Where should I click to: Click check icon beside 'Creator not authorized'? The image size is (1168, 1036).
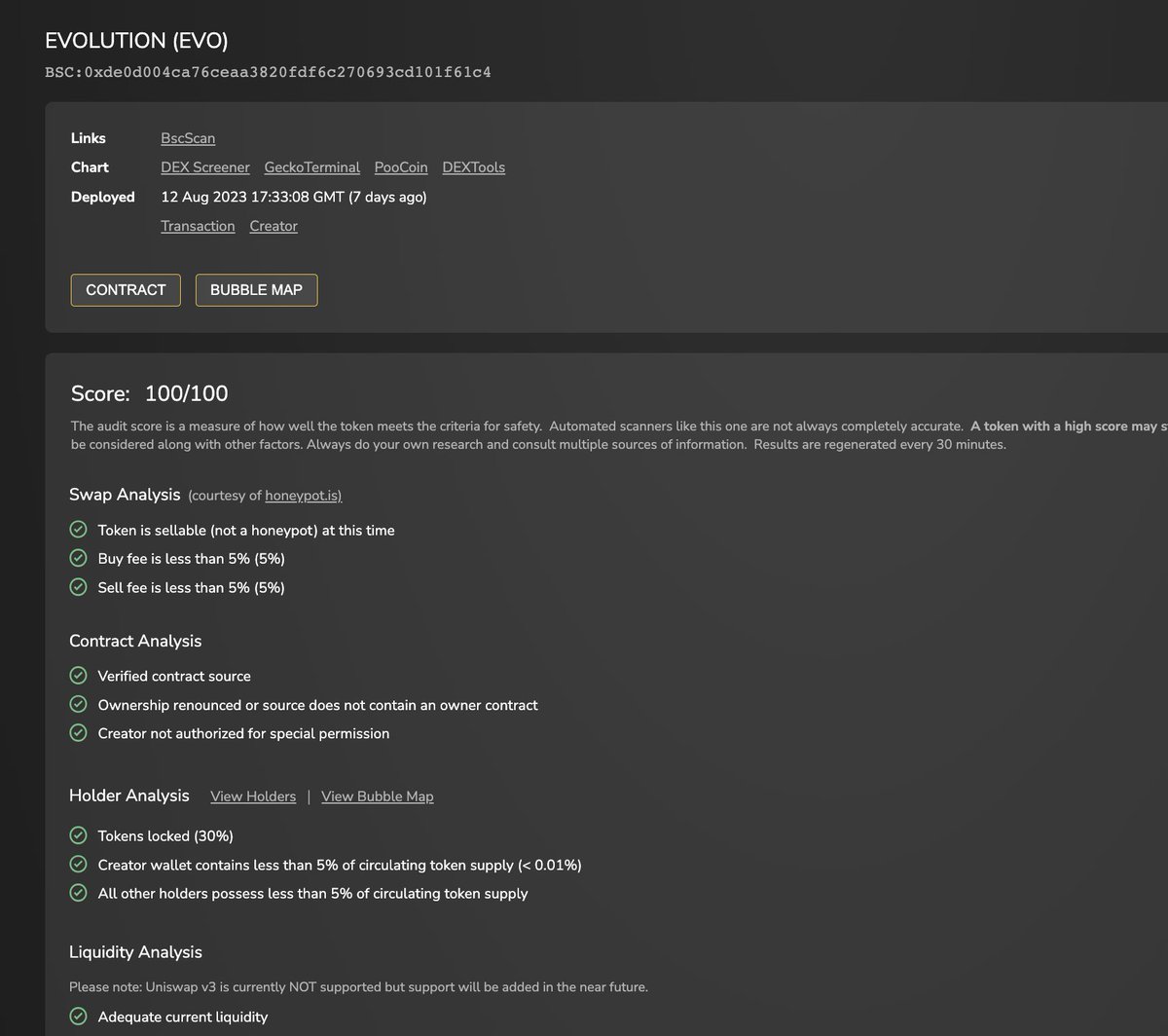79,733
